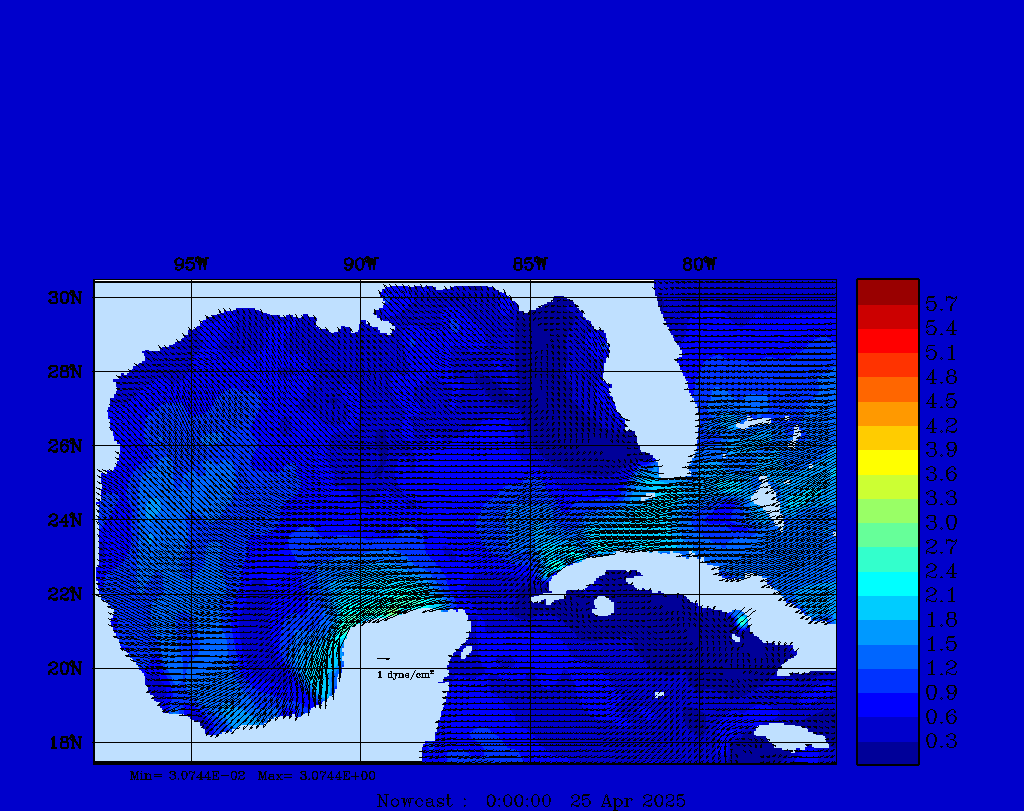Screen dimensions: 1024x811
Task: Click the Min/Max values text
Action: [253, 775]
